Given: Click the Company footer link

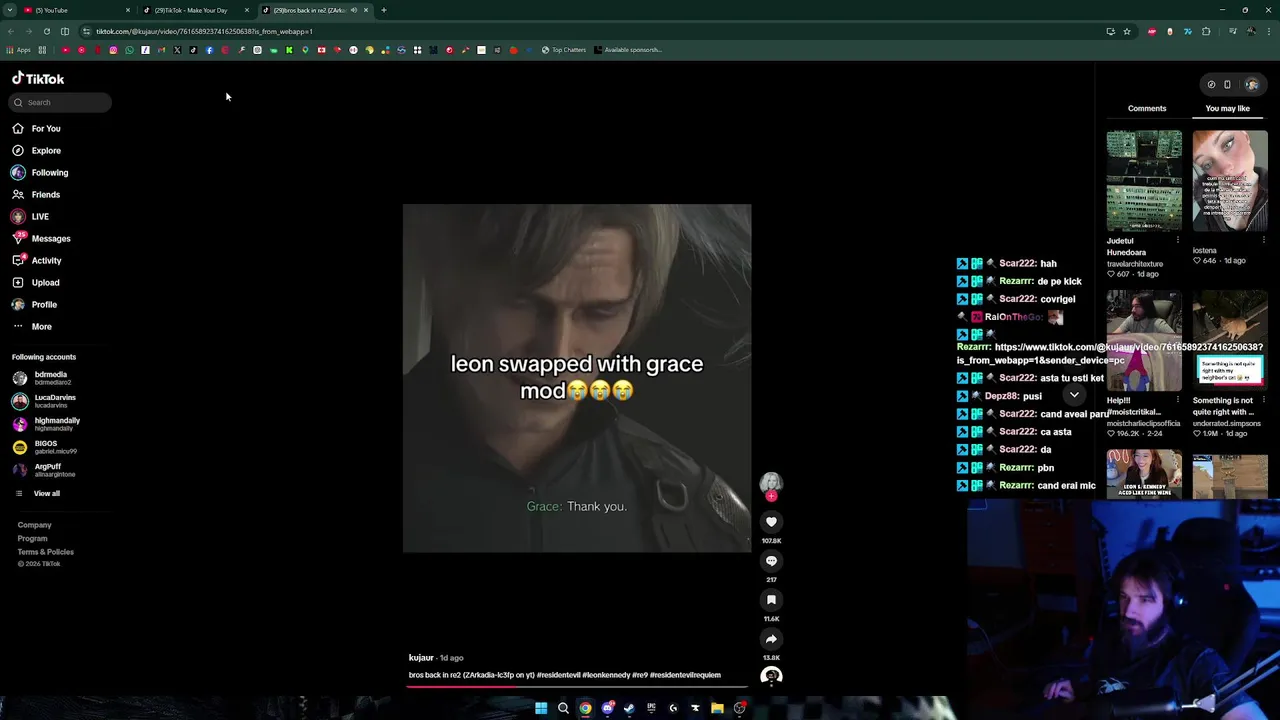Looking at the screenshot, I should (34, 525).
